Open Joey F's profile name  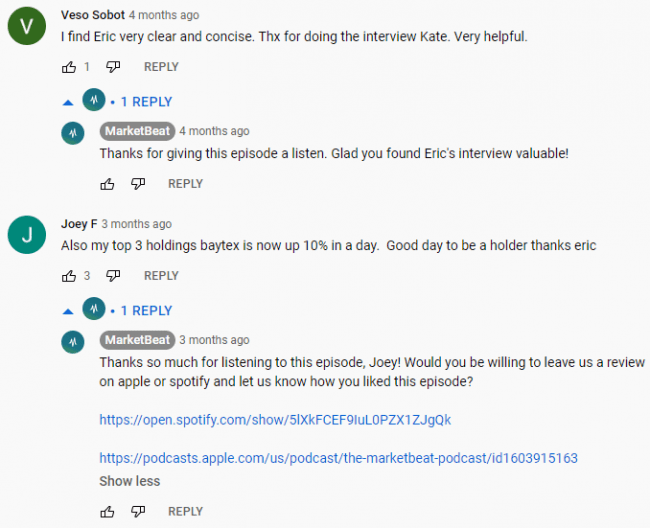(79, 224)
